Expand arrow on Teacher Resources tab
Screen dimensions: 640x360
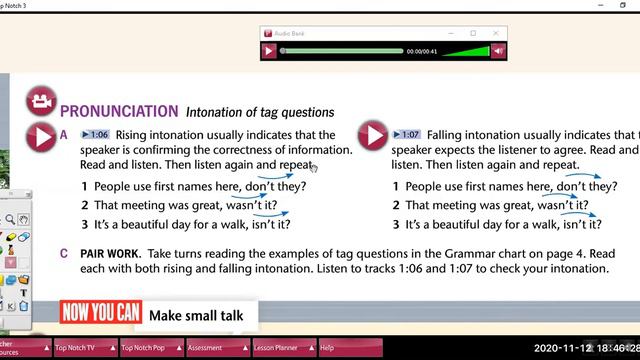click(x=47, y=348)
